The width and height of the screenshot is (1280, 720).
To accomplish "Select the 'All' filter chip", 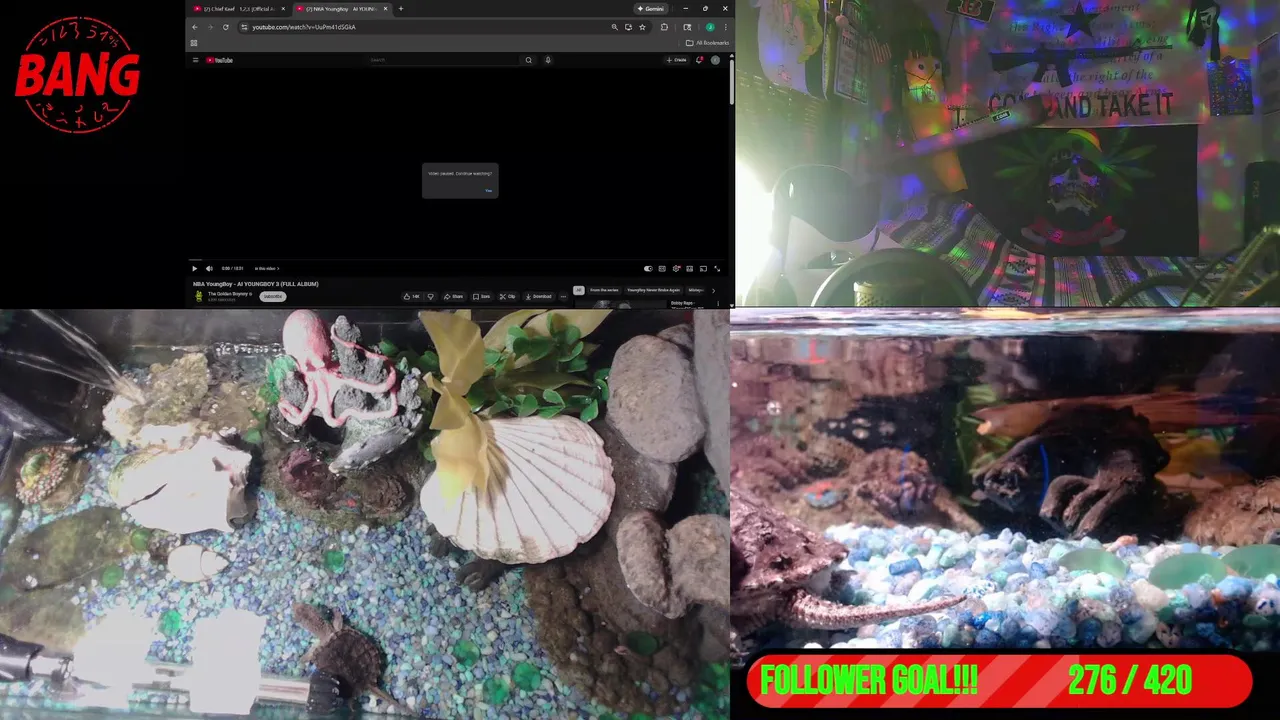I will 578,290.
